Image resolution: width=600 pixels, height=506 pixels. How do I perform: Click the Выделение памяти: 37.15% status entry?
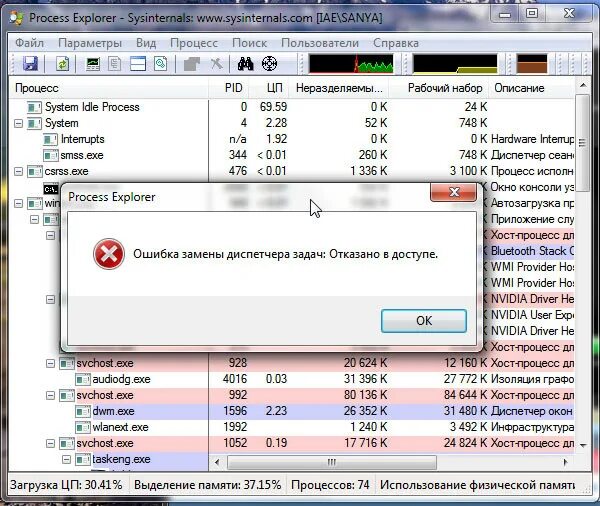pos(207,485)
